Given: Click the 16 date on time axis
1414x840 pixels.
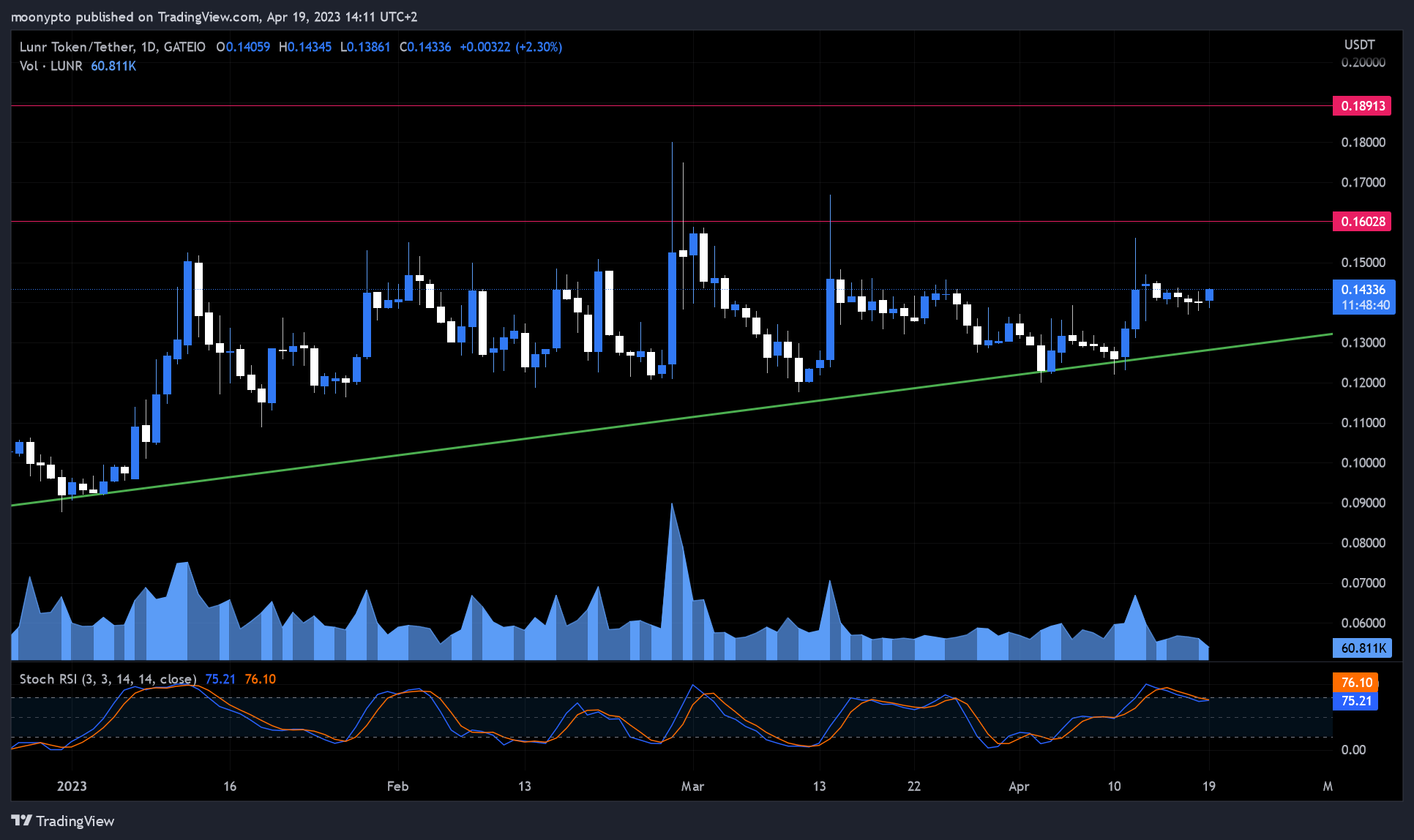Looking at the screenshot, I should point(230,786).
